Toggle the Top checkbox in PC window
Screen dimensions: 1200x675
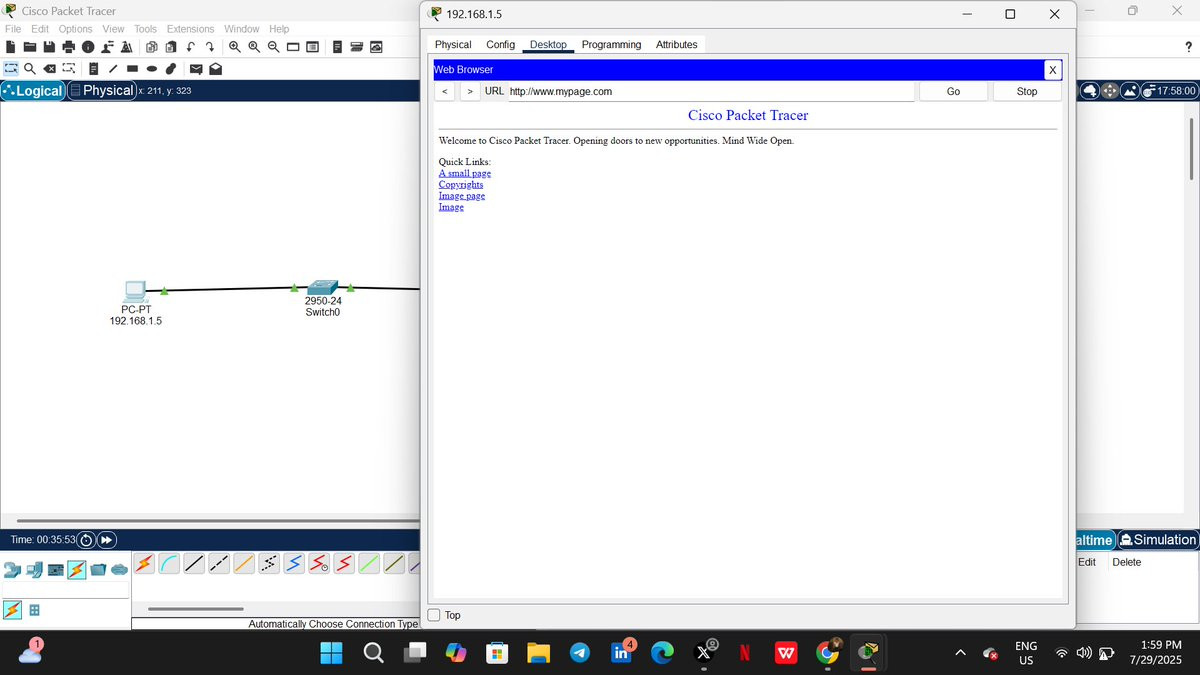pyautogui.click(x=434, y=615)
